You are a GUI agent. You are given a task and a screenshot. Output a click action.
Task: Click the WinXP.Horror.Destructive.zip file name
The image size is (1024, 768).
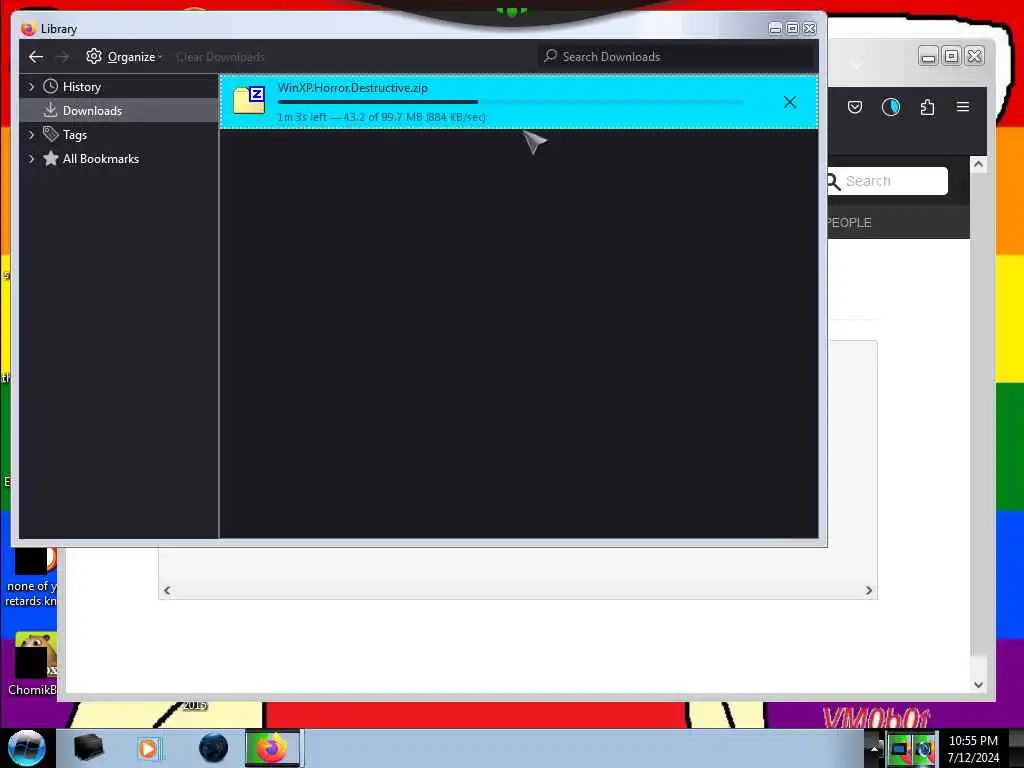coord(353,88)
